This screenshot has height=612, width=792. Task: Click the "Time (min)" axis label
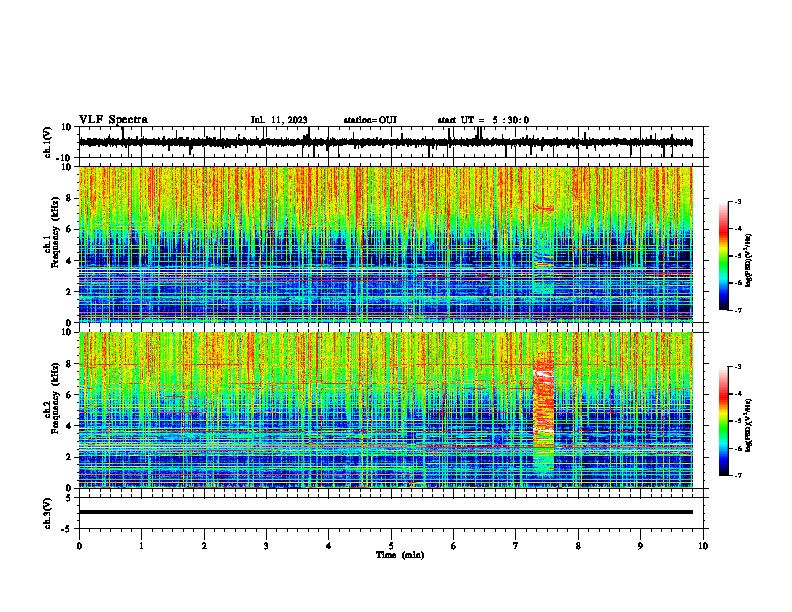point(400,555)
